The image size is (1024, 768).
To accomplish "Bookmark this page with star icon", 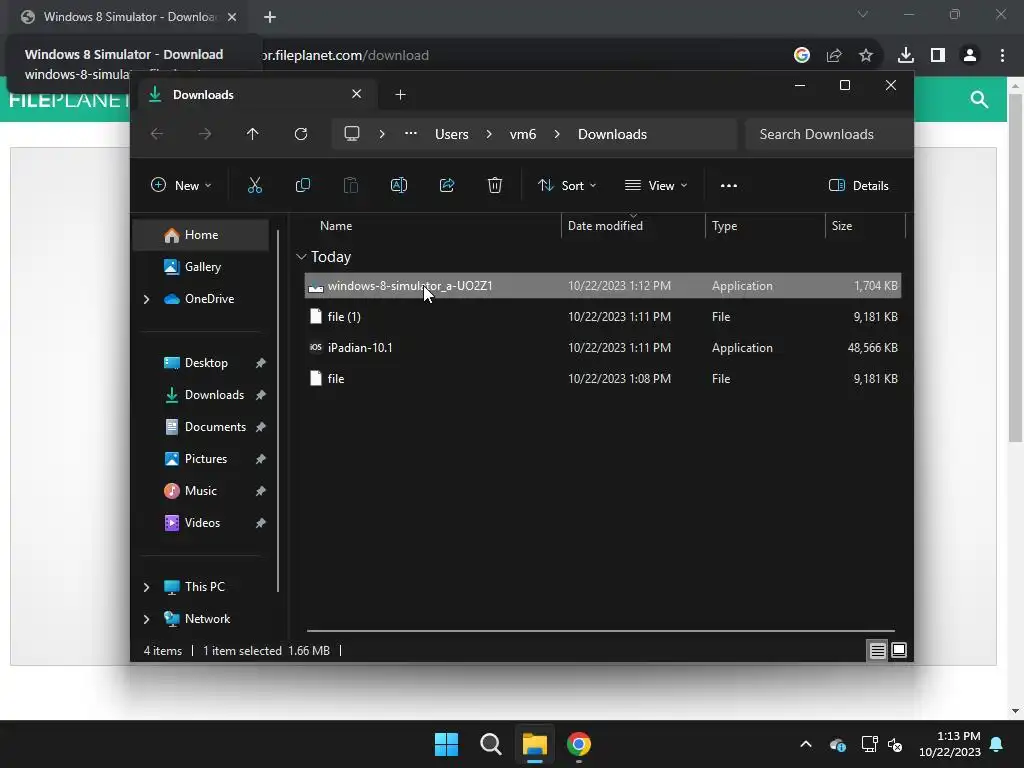I will 865,55.
